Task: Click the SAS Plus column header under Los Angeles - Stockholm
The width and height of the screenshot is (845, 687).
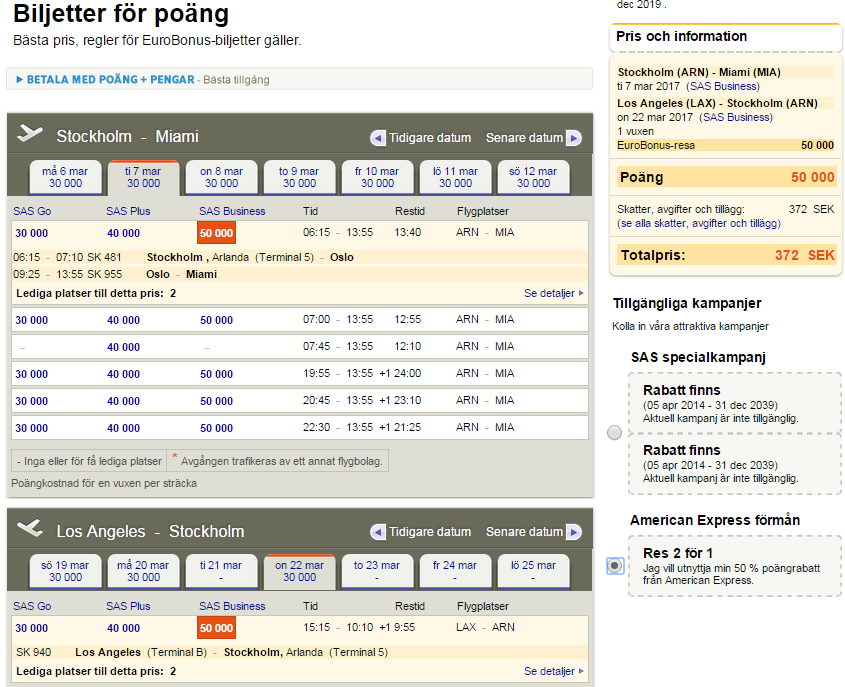Action: click(x=128, y=606)
